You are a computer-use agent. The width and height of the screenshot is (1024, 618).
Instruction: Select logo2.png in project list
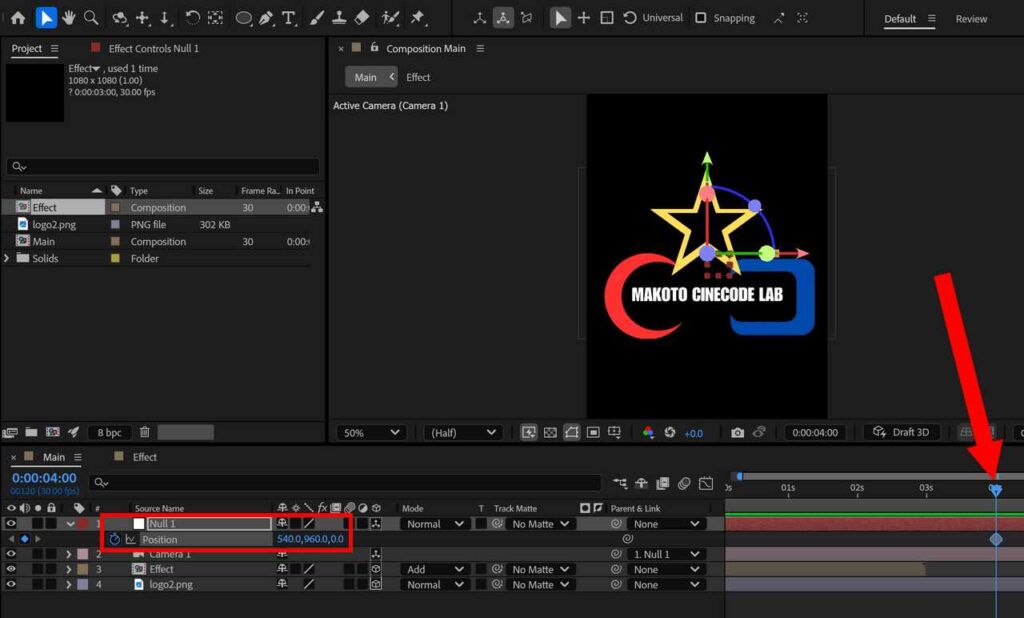click(x=54, y=224)
